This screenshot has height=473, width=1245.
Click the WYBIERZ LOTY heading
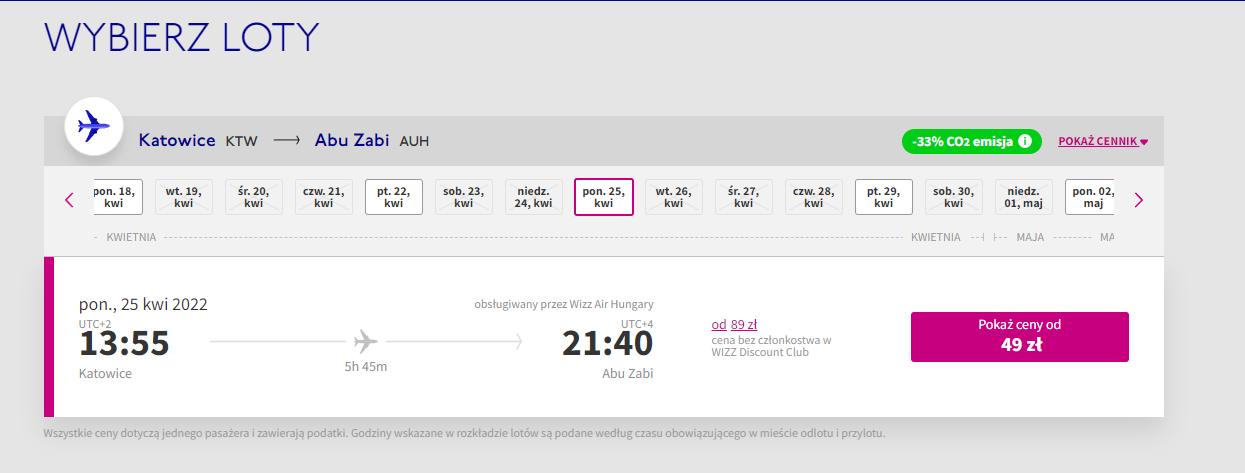point(182,38)
